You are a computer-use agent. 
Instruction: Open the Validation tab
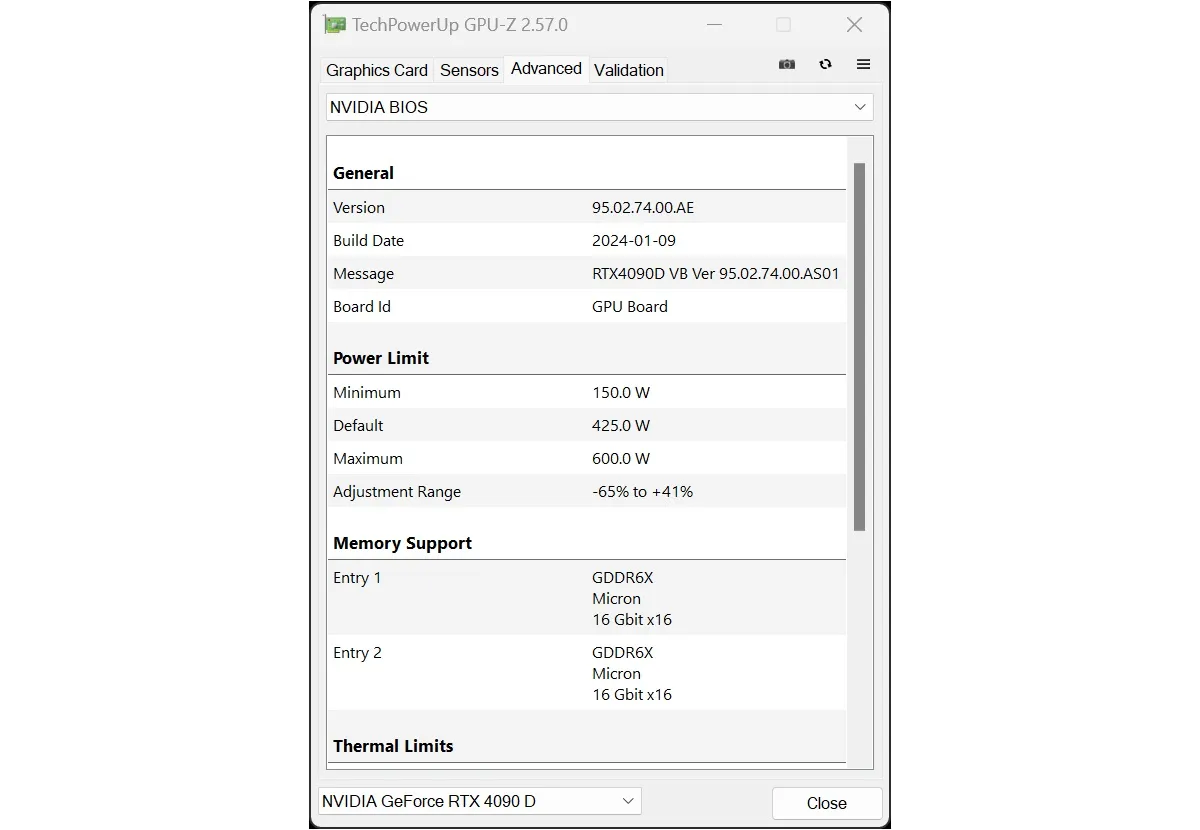[x=629, y=70]
